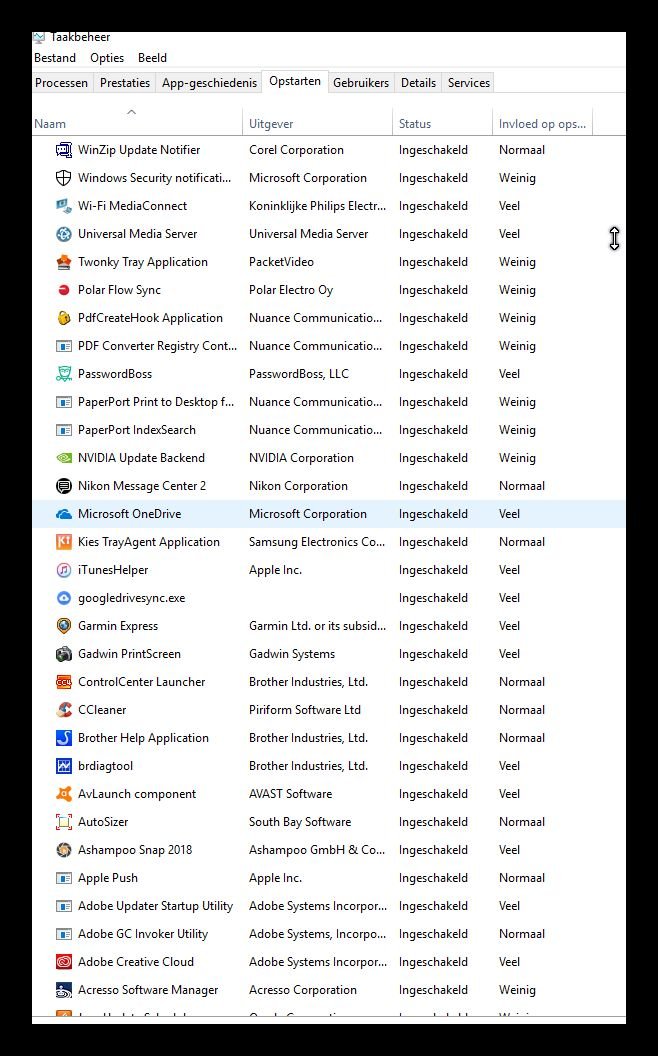658x1056 pixels.
Task: Click the Acresso Software Manager icon
Action: pos(63,990)
